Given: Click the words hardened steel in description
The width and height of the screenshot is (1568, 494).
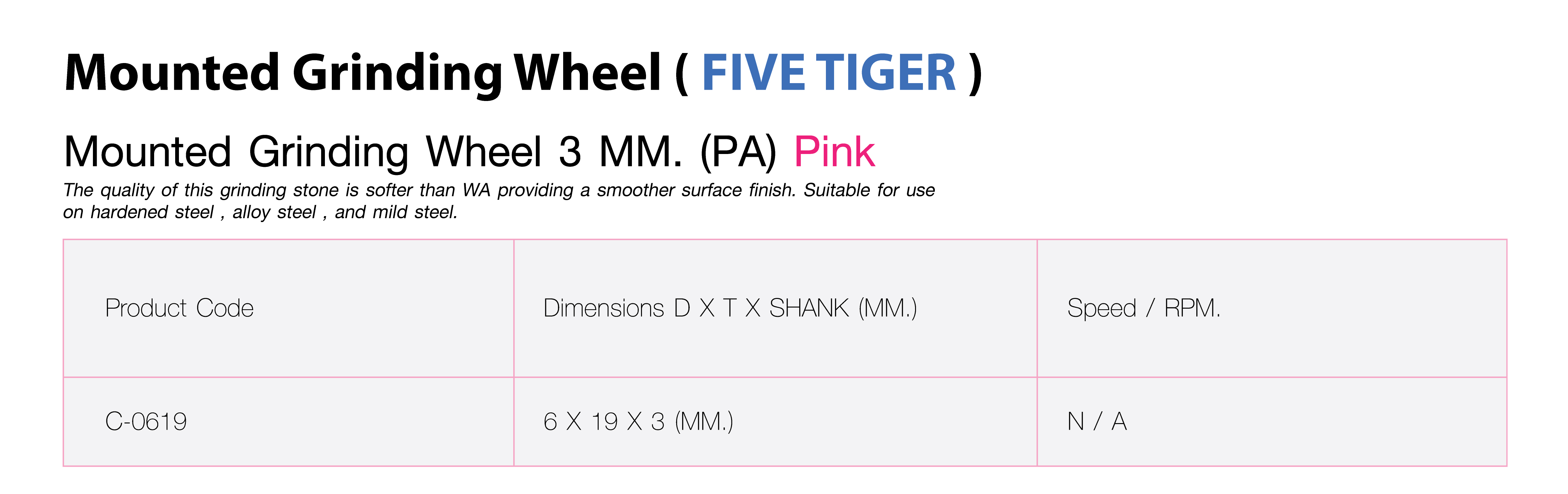Looking at the screenshot, I should pos(152,212).
